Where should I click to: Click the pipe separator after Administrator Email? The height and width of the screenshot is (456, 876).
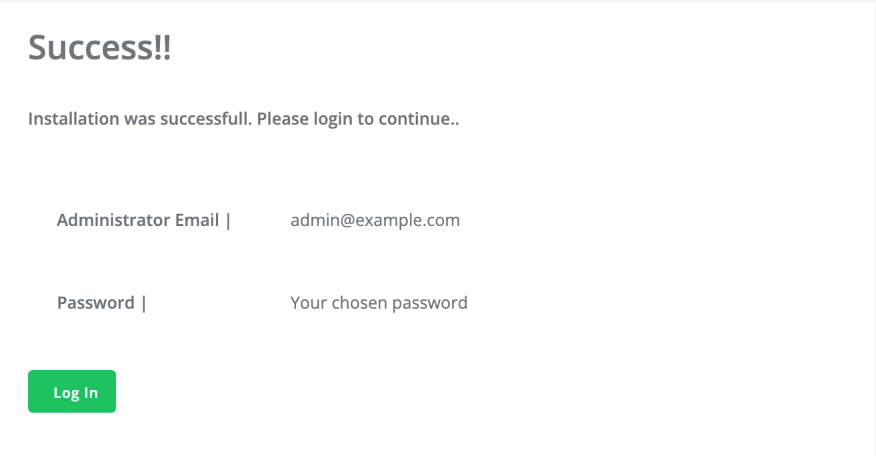(228, 221)
